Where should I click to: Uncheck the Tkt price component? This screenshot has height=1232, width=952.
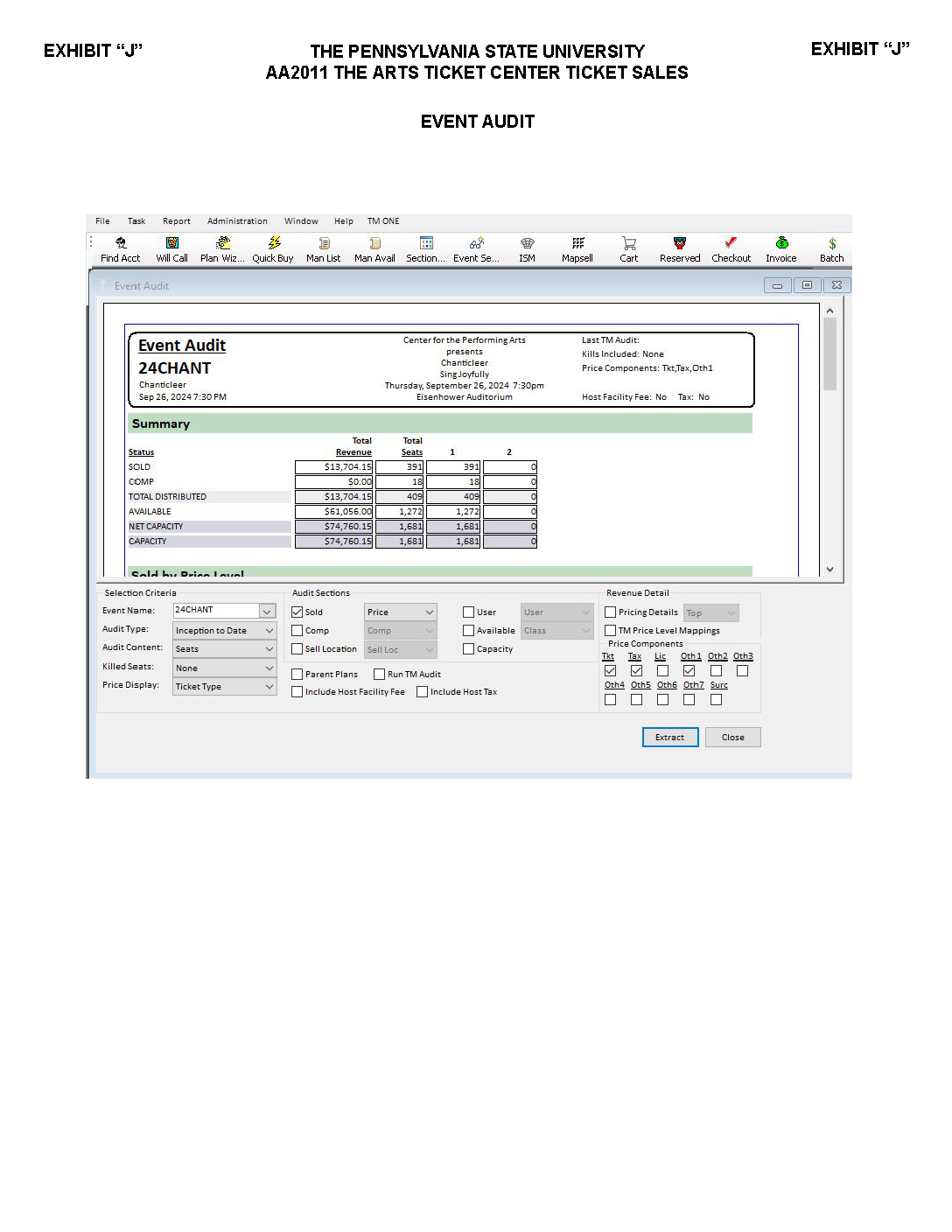click(x=611, y=671)
